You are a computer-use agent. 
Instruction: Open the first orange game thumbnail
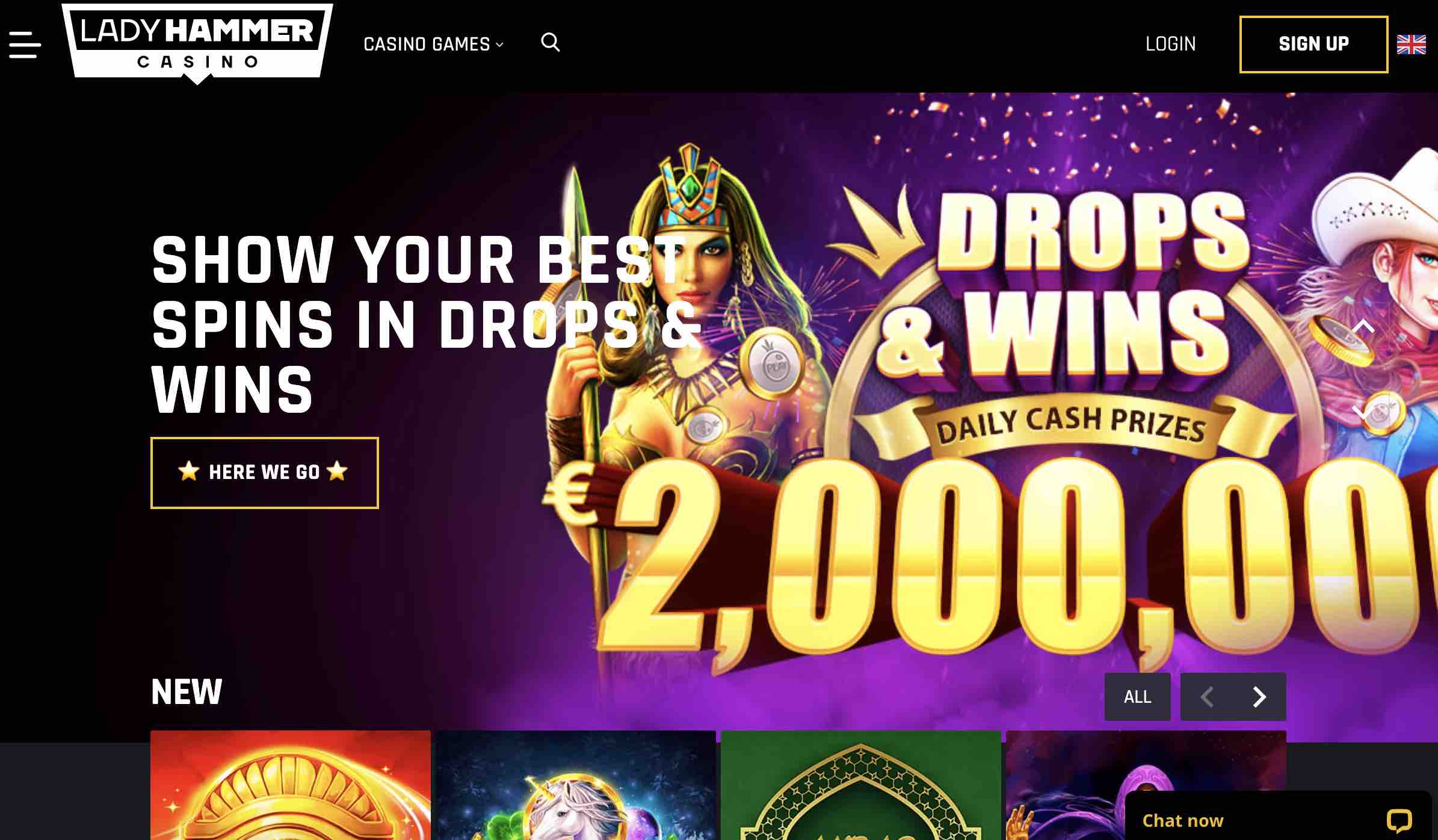pyautogui.click(x=291, y=785)
